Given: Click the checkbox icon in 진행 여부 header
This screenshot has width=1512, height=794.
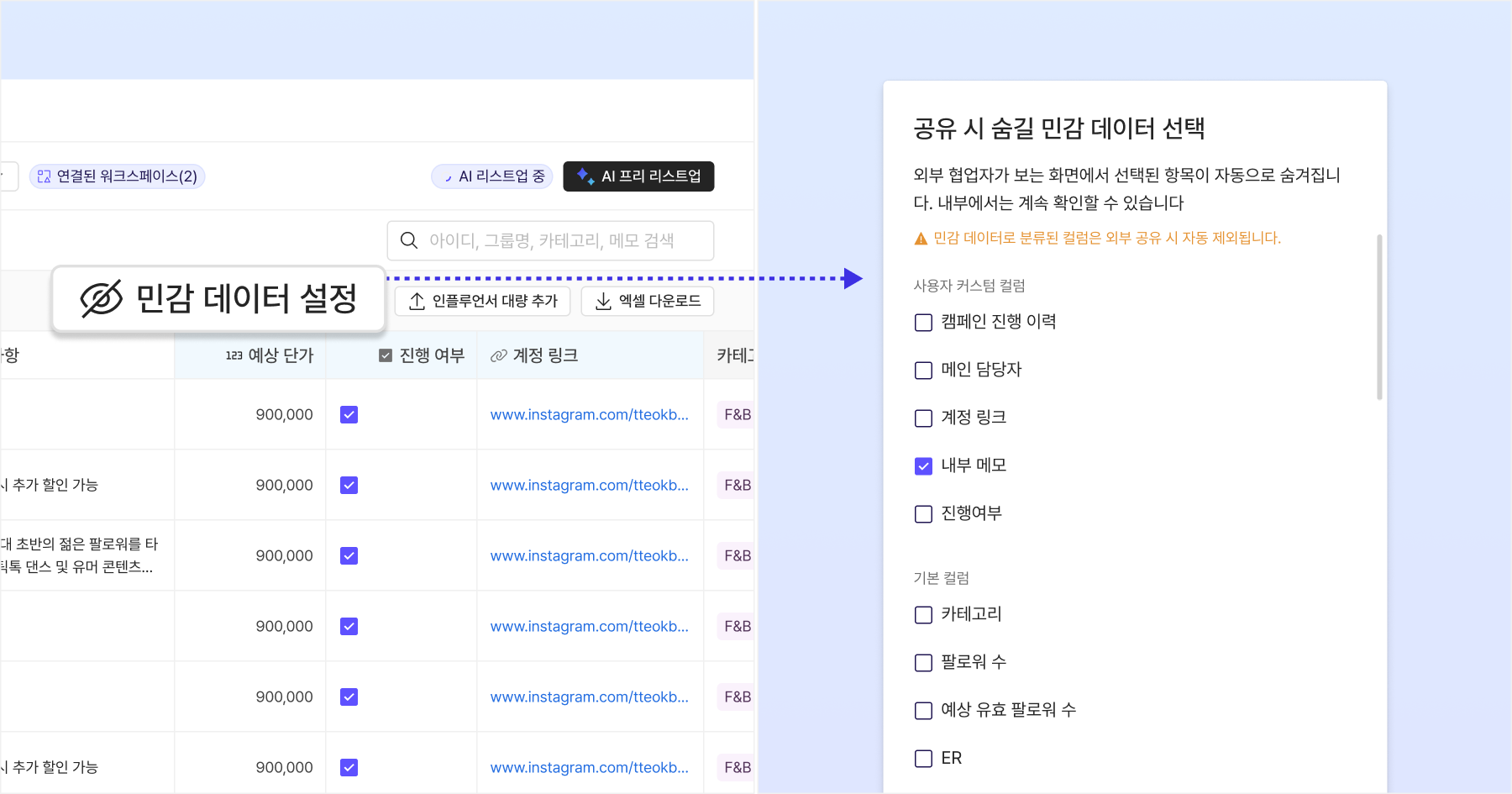Looking at the screenshot, I should coord(386,355).
